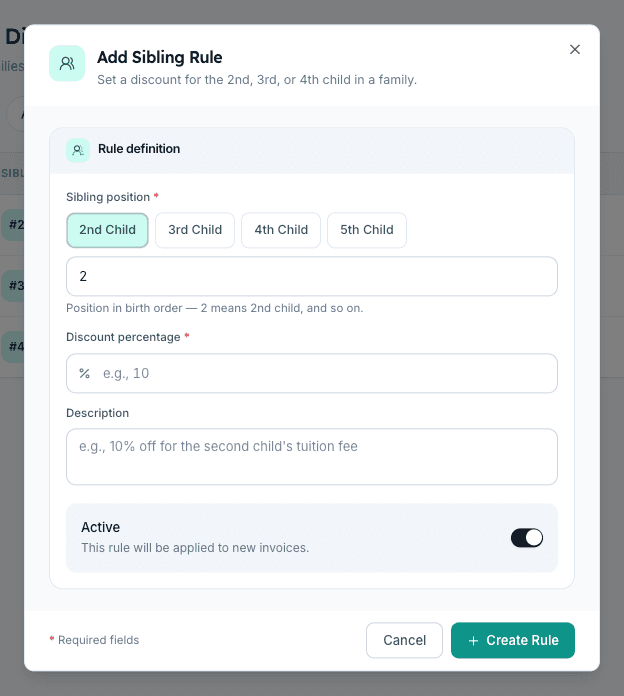Click the 'Required fields' note
Screen dimensions: 624x696
tap(99, 640)
